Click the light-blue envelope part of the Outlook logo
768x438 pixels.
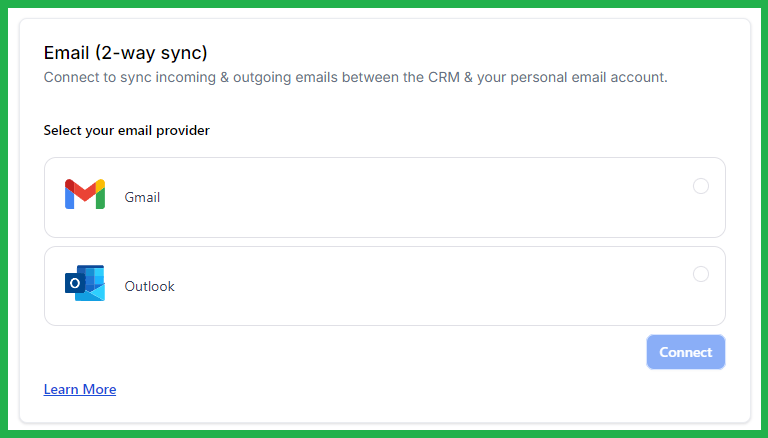click(94, 290)
